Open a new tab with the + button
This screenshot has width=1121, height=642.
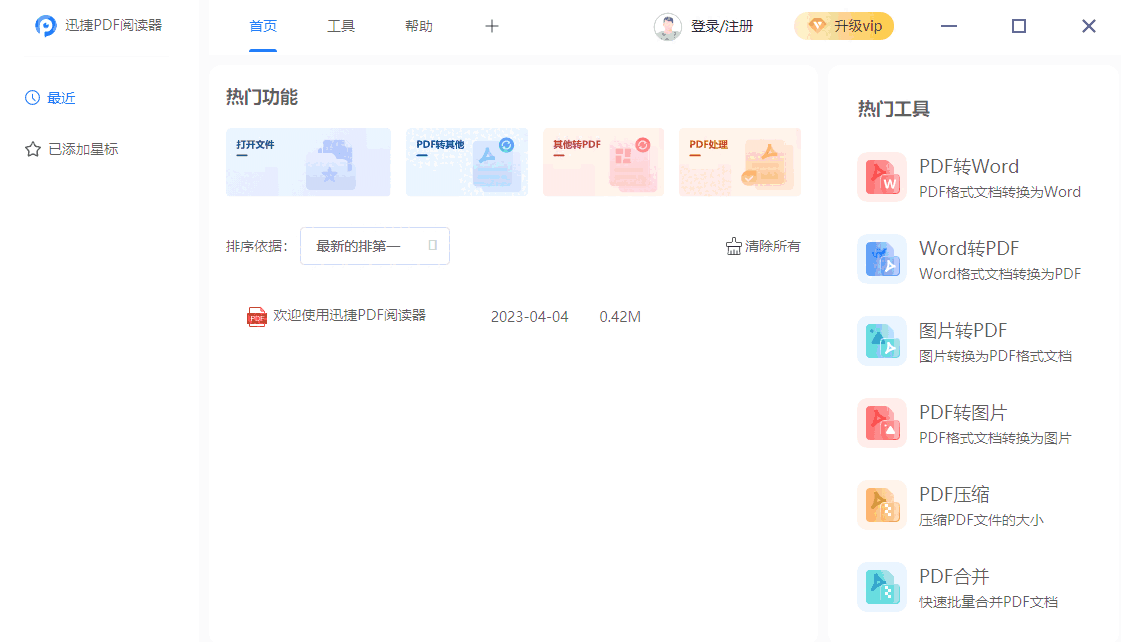491,26
